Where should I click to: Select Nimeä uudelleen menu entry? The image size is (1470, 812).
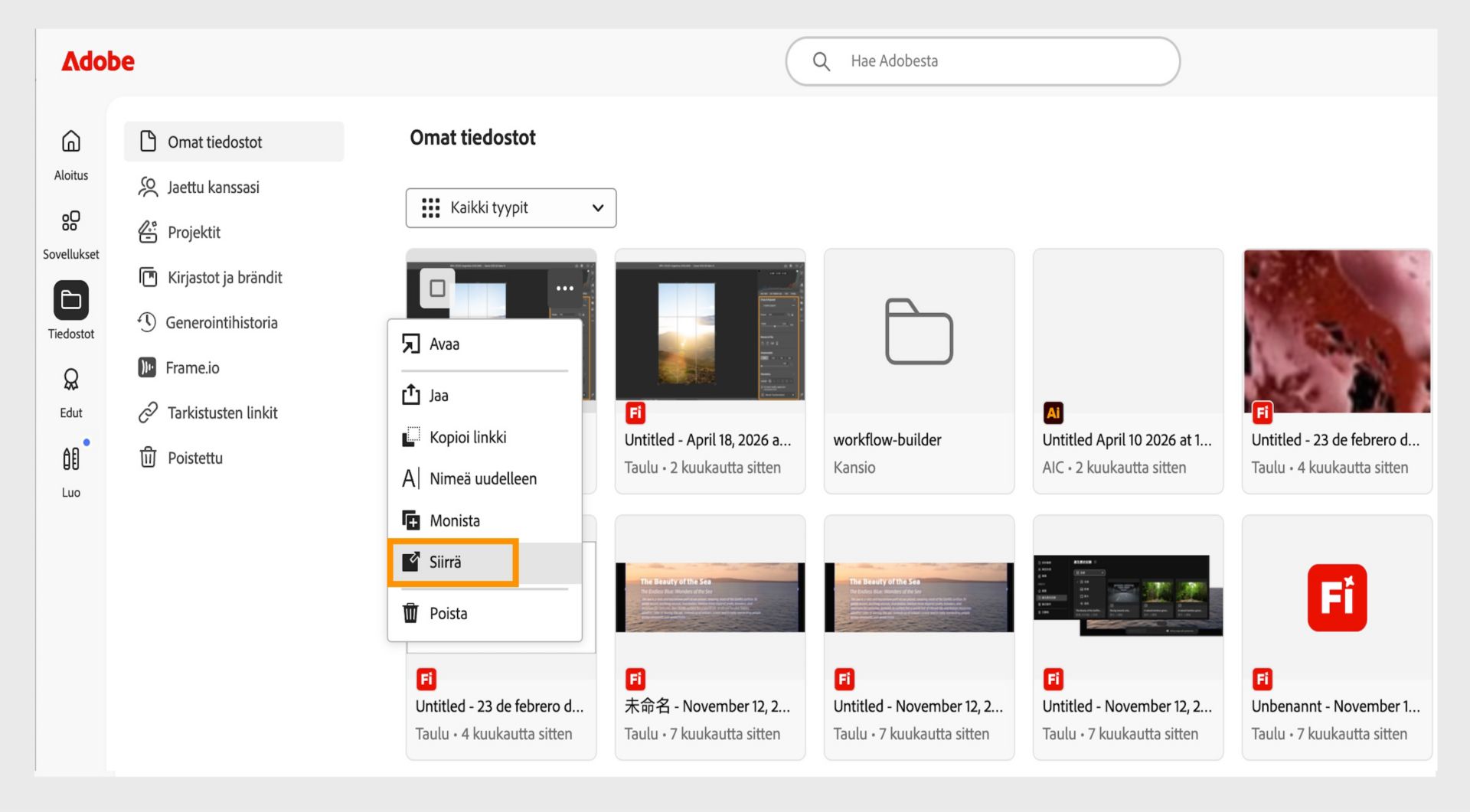pyautogui.click(x=485, y=479)
